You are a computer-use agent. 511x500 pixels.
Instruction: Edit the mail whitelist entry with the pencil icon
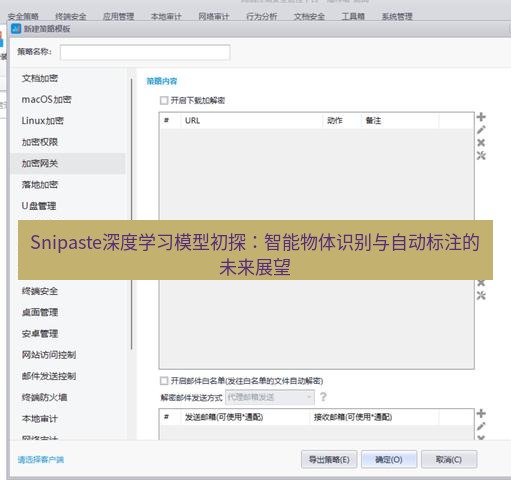[x=481, y=426]
